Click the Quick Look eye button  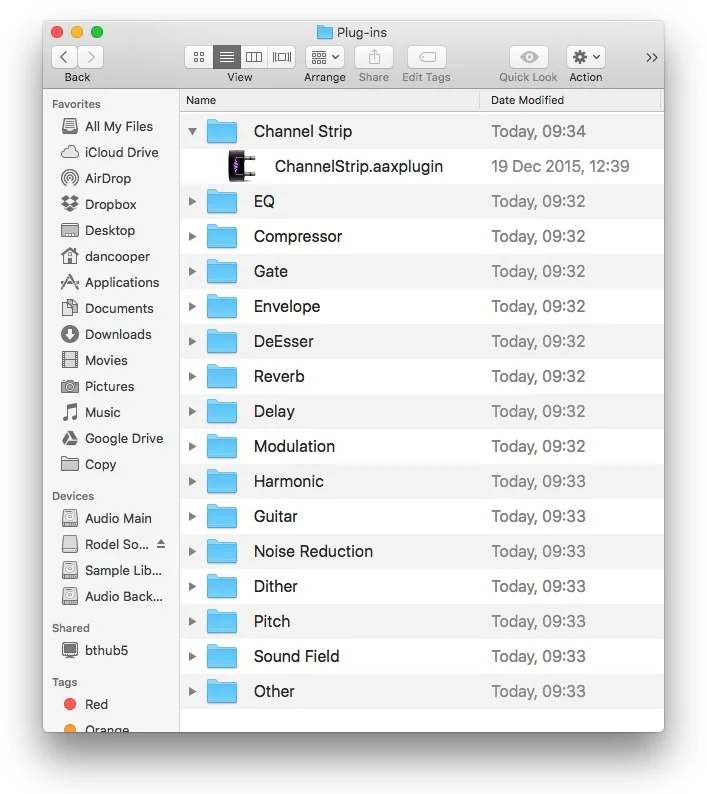pos(529,57)
